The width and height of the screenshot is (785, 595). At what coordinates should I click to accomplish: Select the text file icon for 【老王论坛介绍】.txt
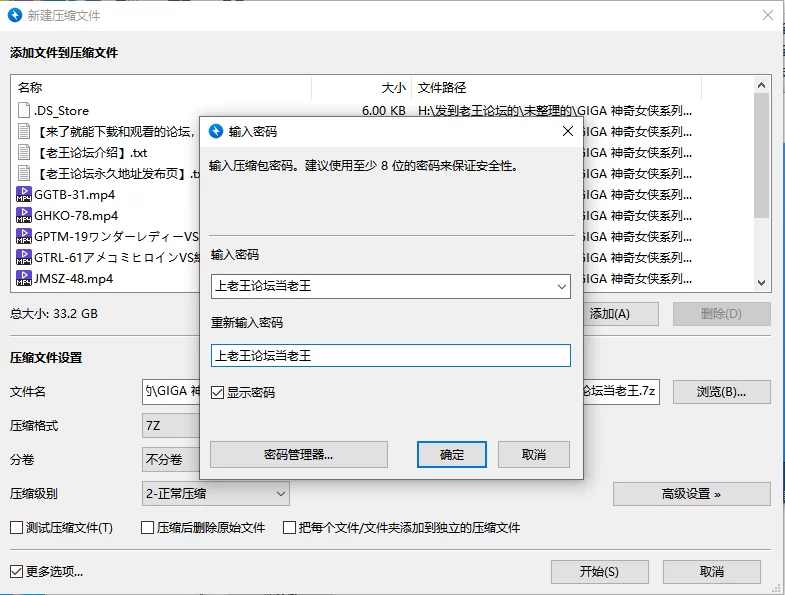pos(24,152)
